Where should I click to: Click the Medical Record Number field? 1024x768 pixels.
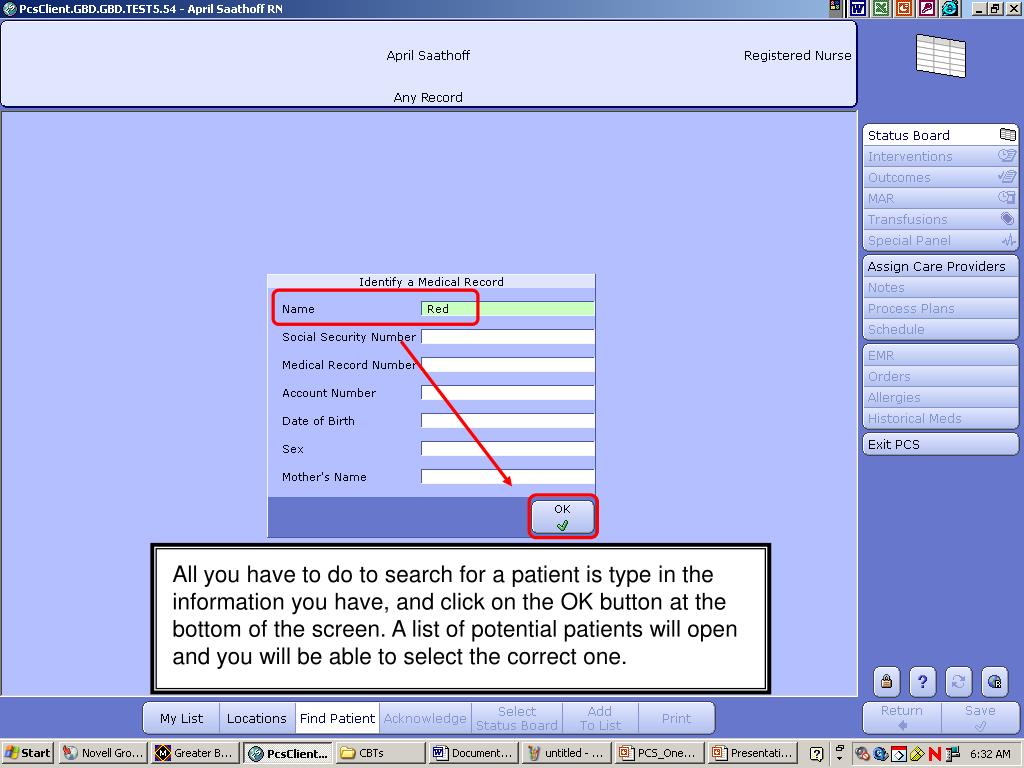pyautogui.click(x=508, y=365)
